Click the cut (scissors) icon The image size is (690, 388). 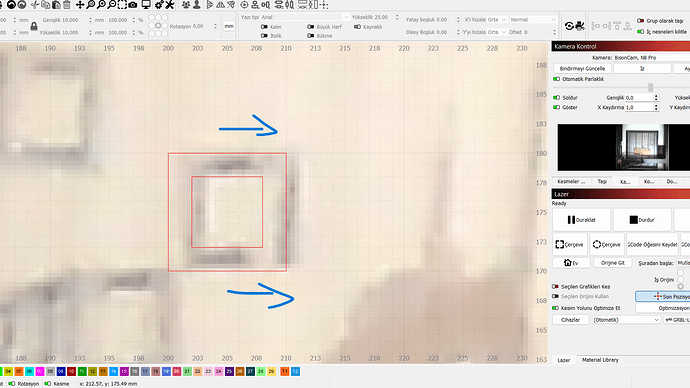(35, 5)
